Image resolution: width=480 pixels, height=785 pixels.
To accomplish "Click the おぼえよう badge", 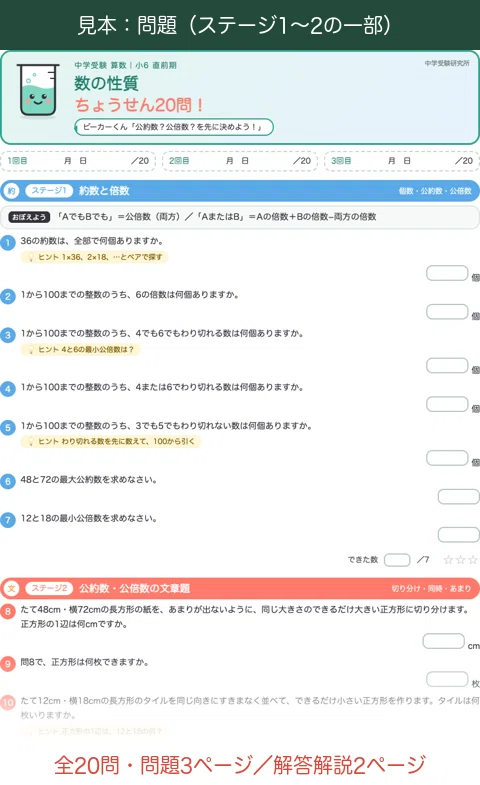I will pyautogui.click(x=29, y=217).
